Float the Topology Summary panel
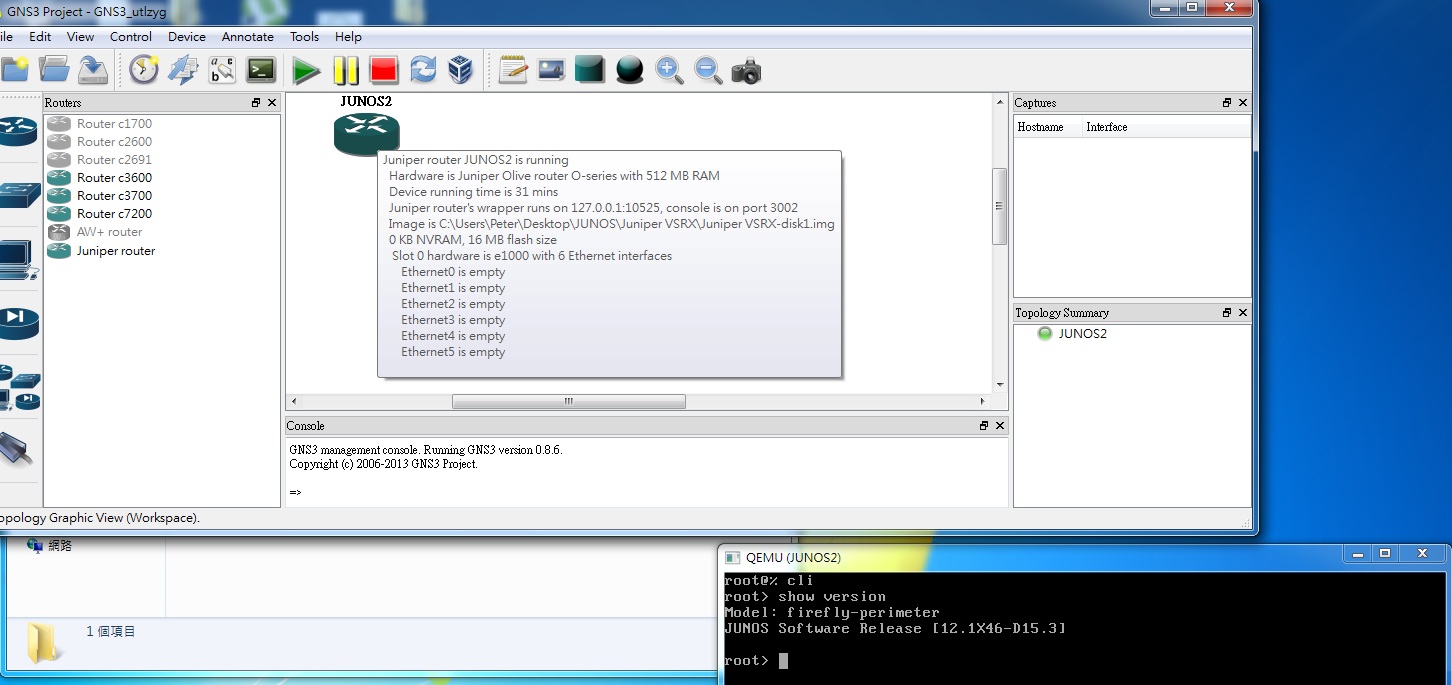 click(1227, 313)
